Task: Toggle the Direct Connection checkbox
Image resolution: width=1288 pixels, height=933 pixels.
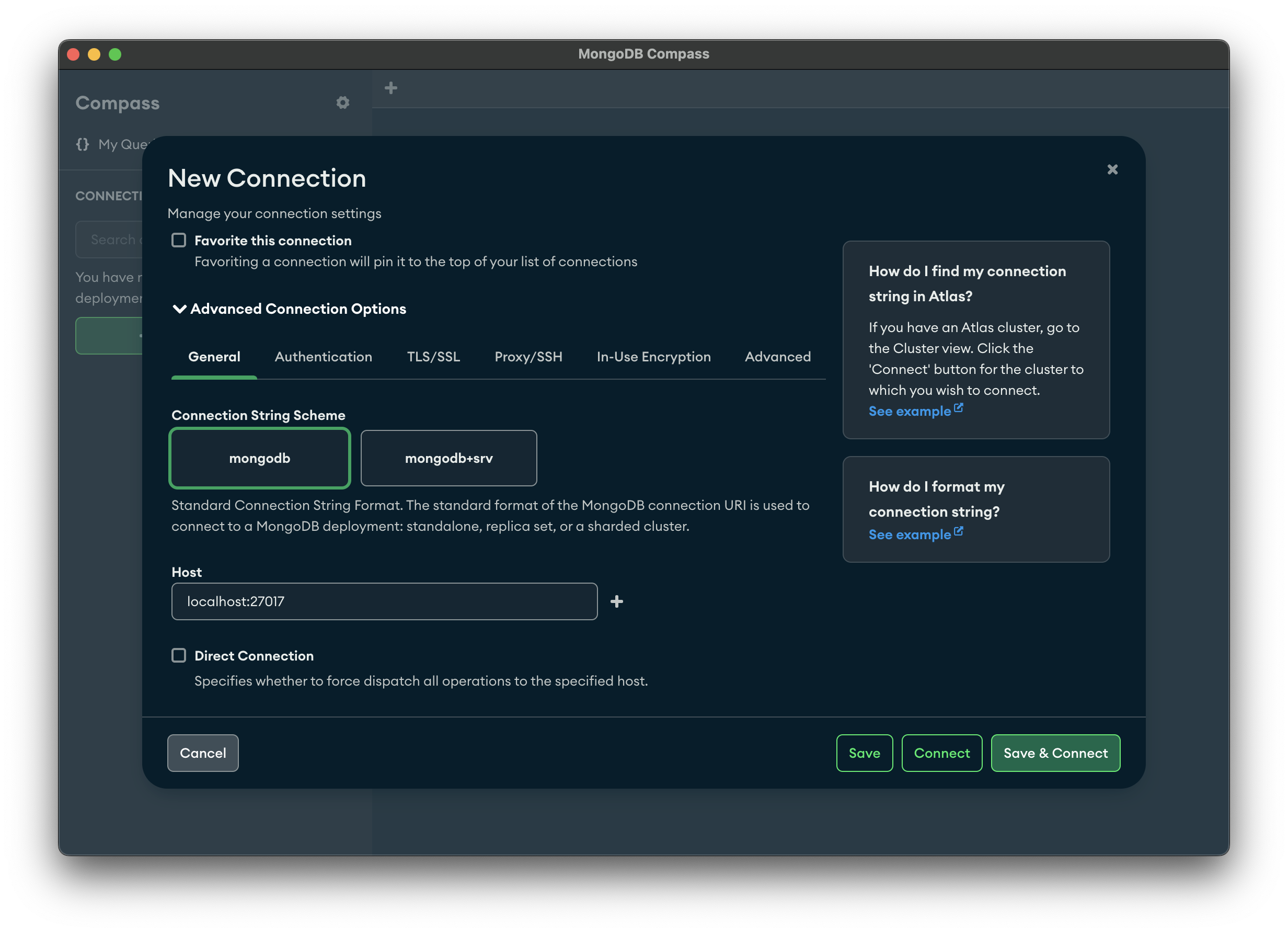Action: coord(179,656)
